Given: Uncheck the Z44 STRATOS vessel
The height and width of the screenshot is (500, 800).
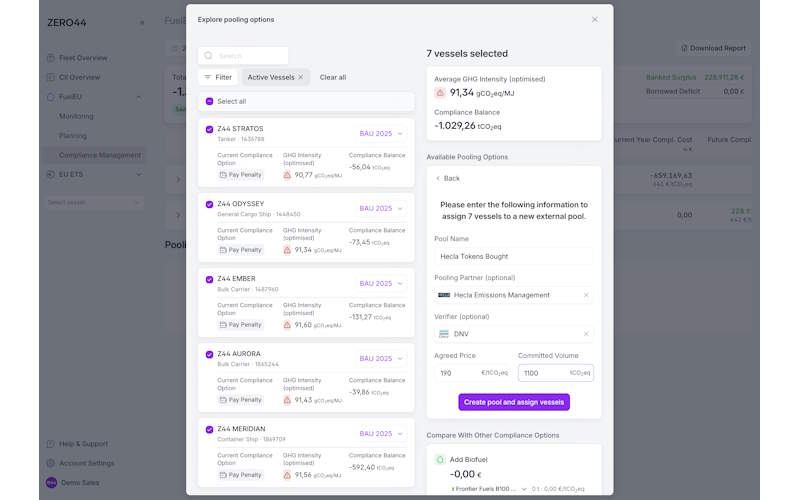Looking at the screenshot, I should click(x=209, y=129).
